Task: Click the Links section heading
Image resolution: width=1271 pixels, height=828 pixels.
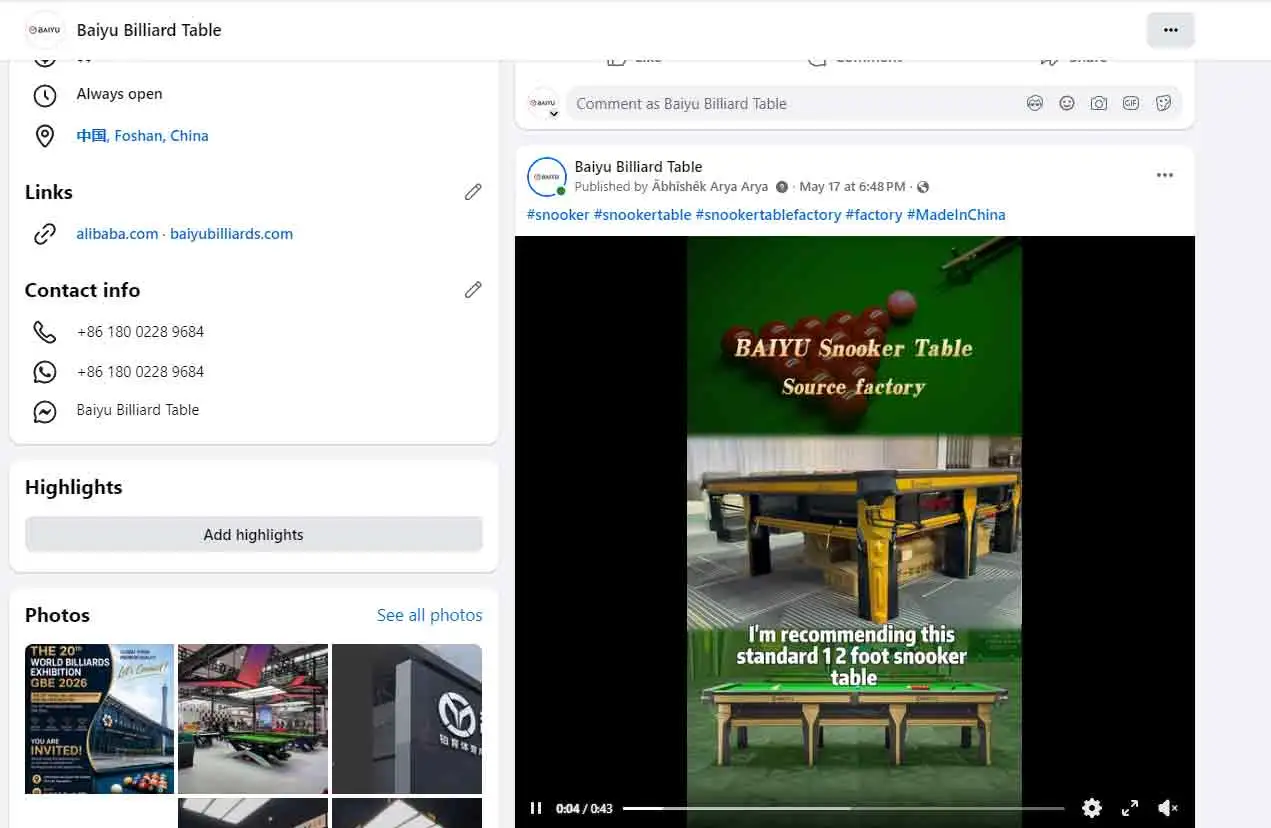Action: [49, 192]
